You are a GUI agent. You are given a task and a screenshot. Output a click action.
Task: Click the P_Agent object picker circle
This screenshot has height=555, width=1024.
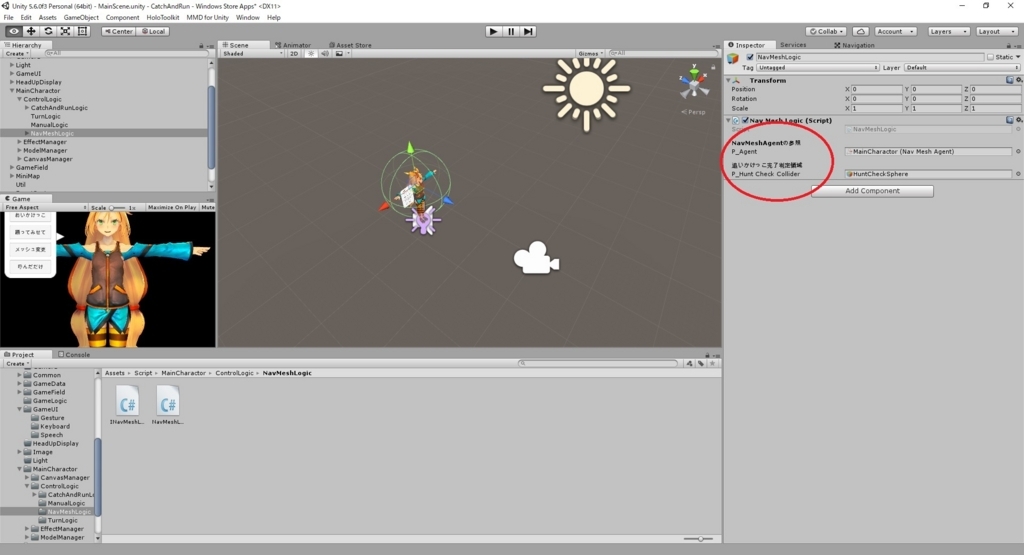(1018, 151)
